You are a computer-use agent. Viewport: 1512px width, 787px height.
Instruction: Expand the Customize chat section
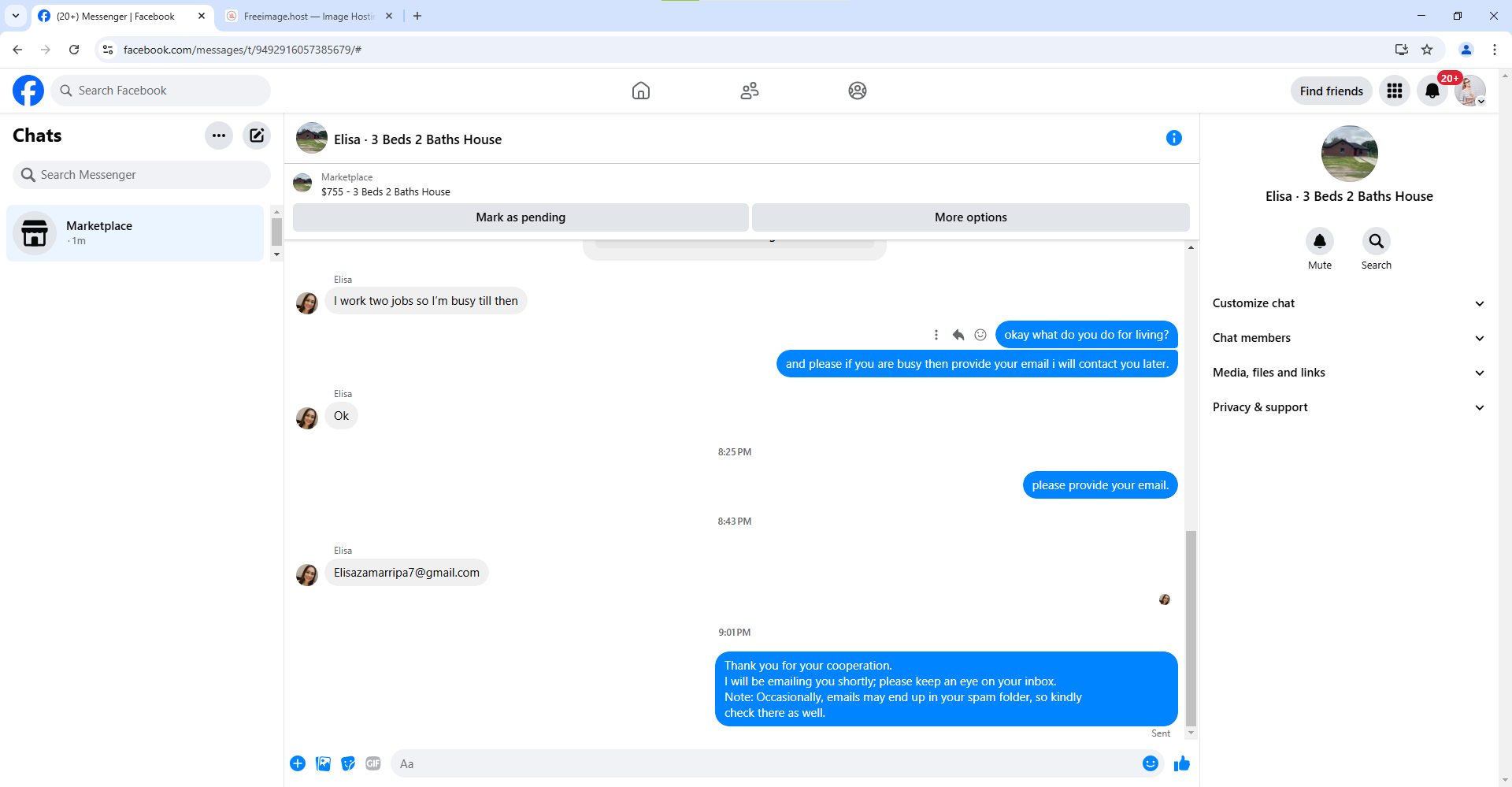pos(1348,303)
